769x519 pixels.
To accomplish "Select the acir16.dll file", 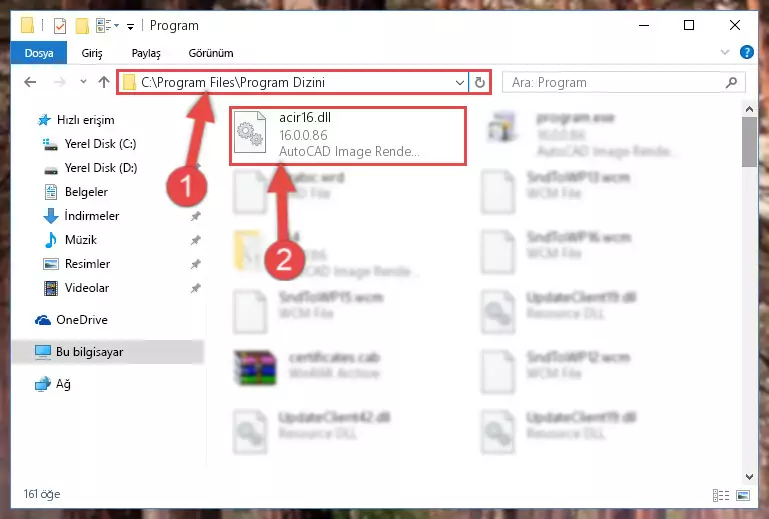I will (348, 135).
